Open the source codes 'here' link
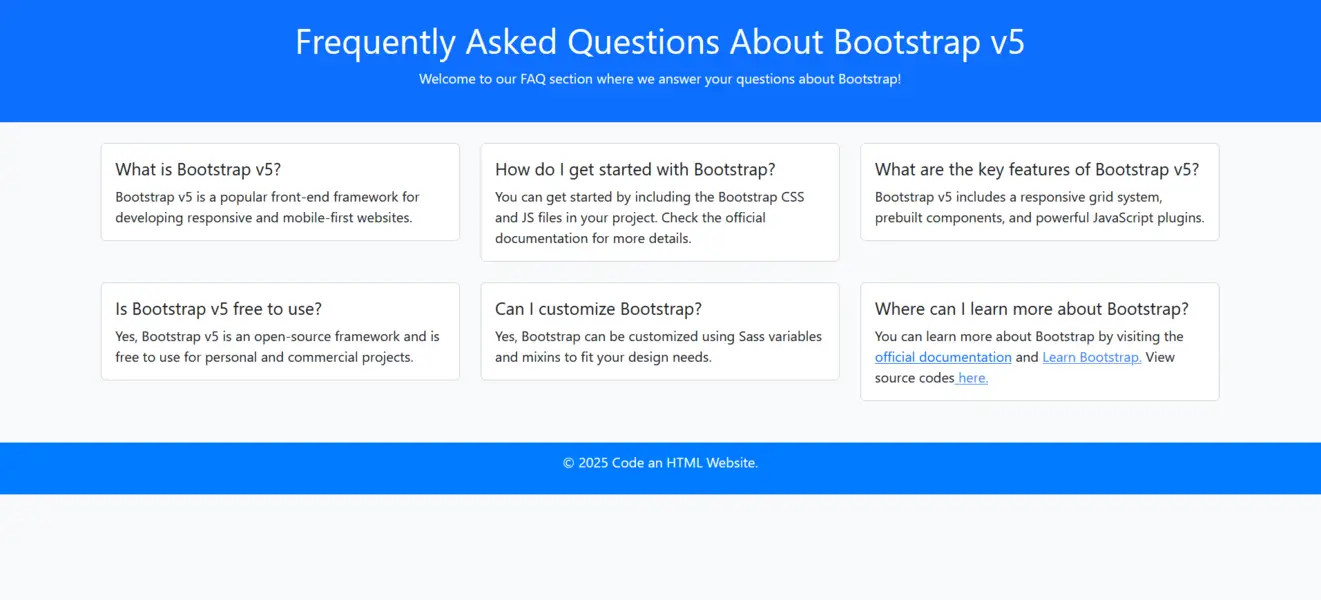 point(972,378)
